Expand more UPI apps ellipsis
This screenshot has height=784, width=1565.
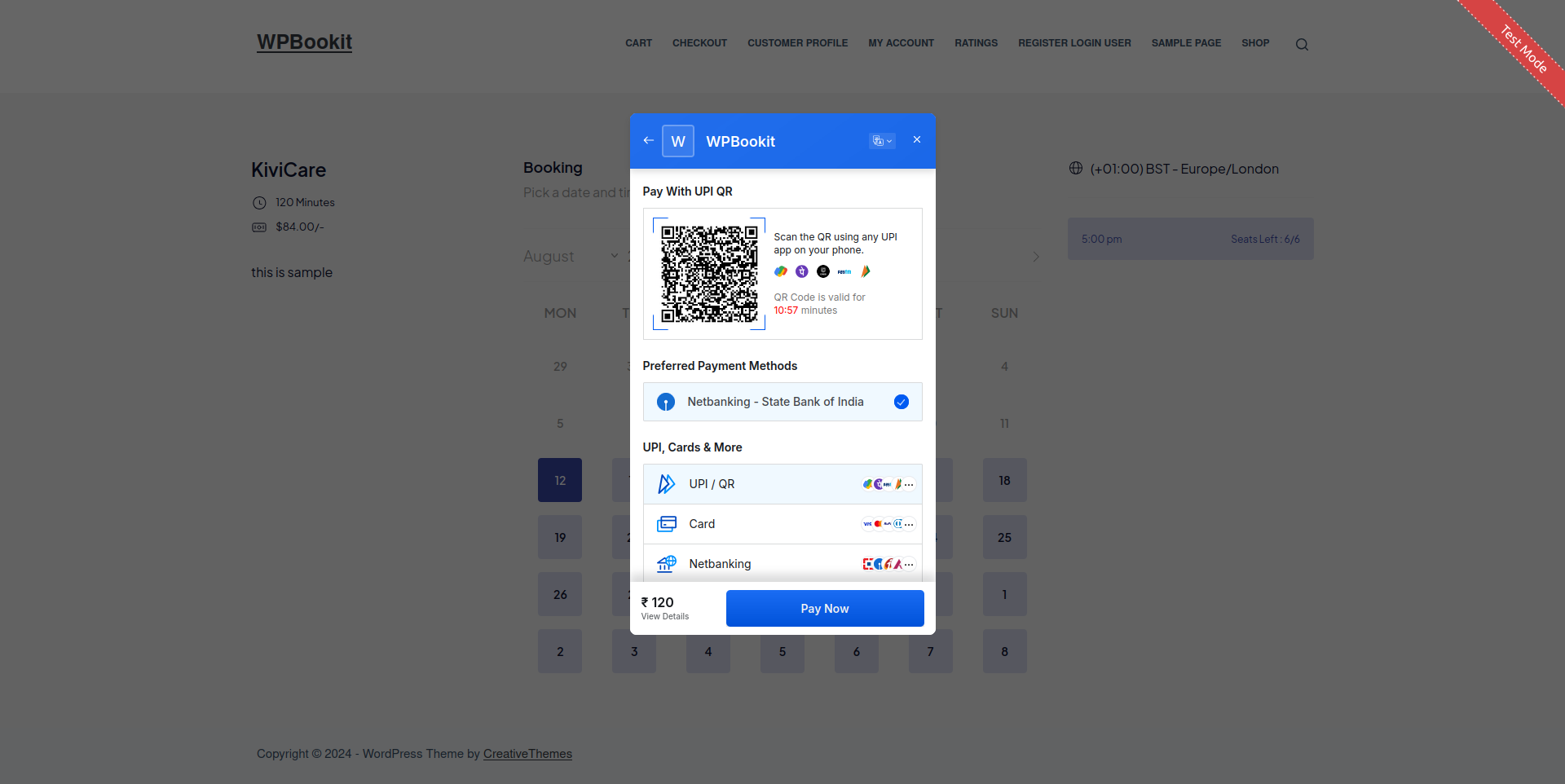pos(909,484)
